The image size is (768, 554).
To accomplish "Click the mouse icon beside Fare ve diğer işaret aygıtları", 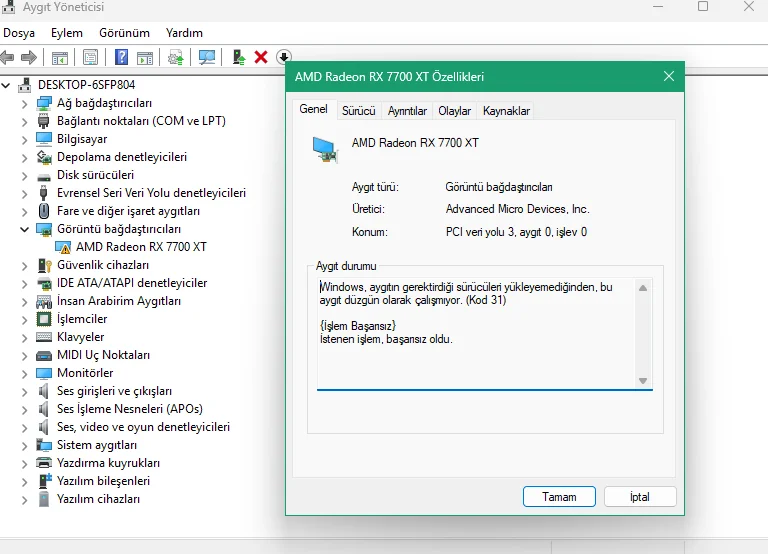I will 44,211.
